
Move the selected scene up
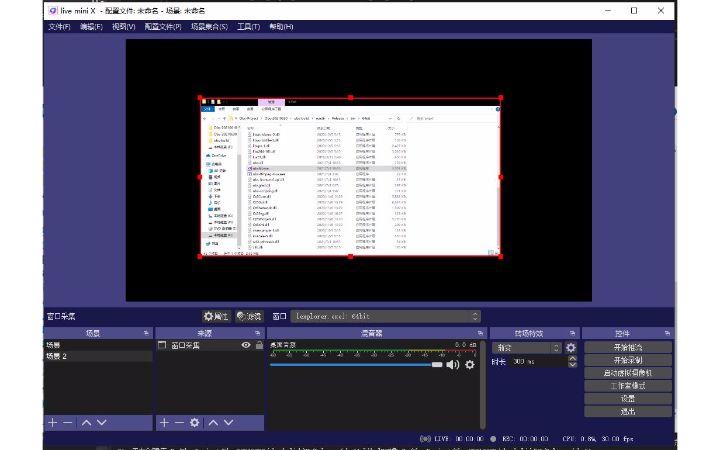click(86, 423)
